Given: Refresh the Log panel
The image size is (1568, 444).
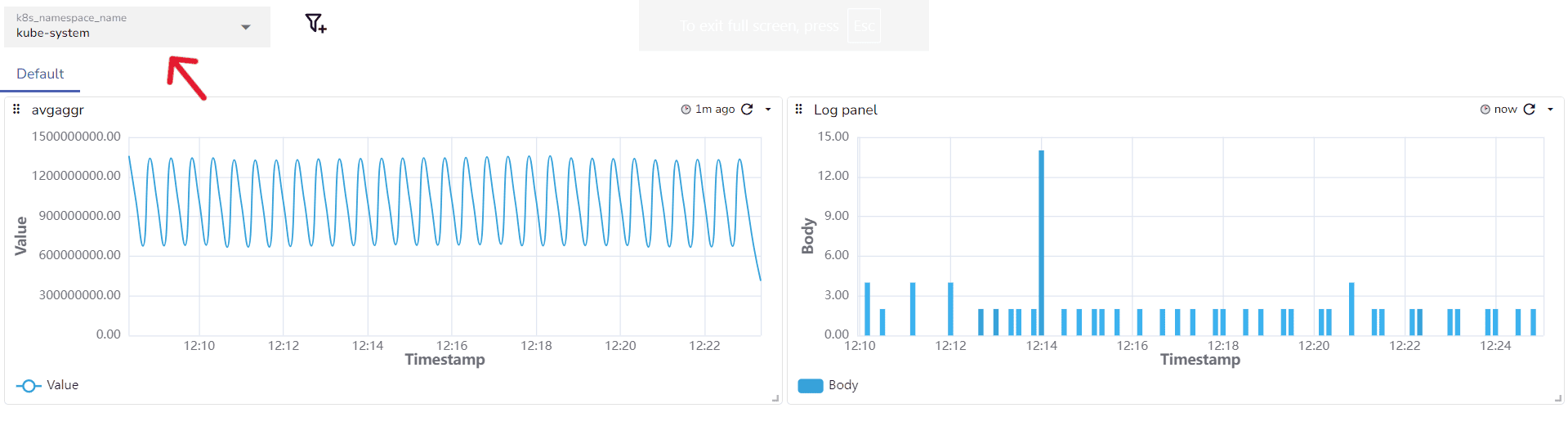Looking at the screenshot, I should click(1530, 109).
